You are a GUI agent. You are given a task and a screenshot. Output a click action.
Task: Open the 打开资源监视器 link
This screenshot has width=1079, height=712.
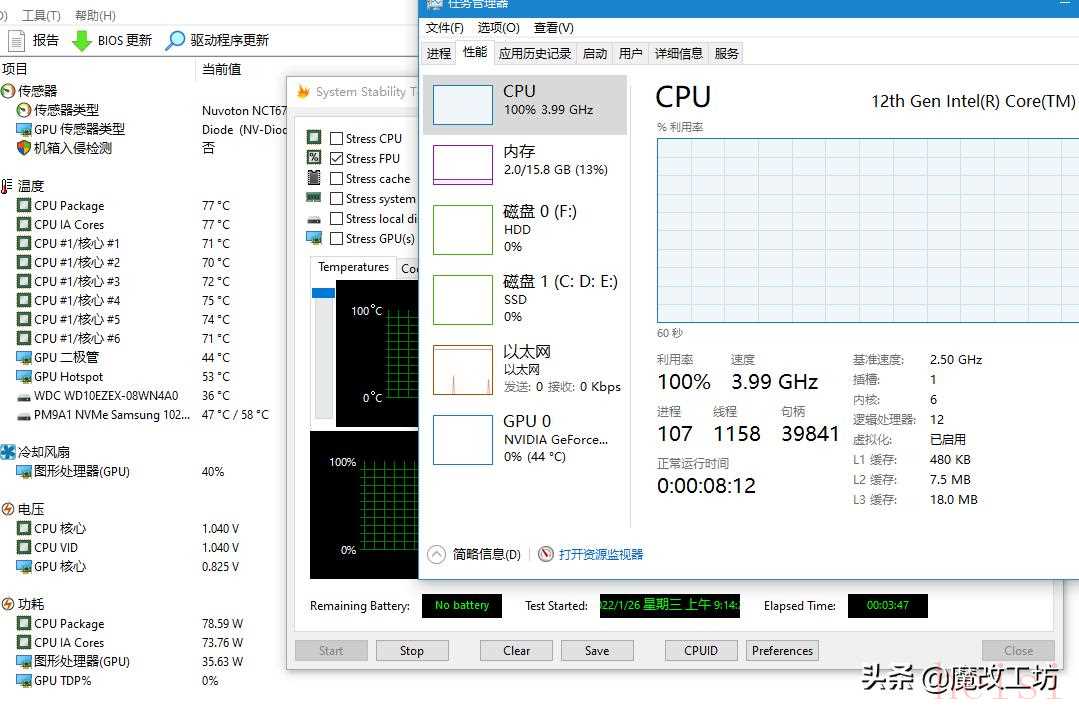(x=601, y=554)
